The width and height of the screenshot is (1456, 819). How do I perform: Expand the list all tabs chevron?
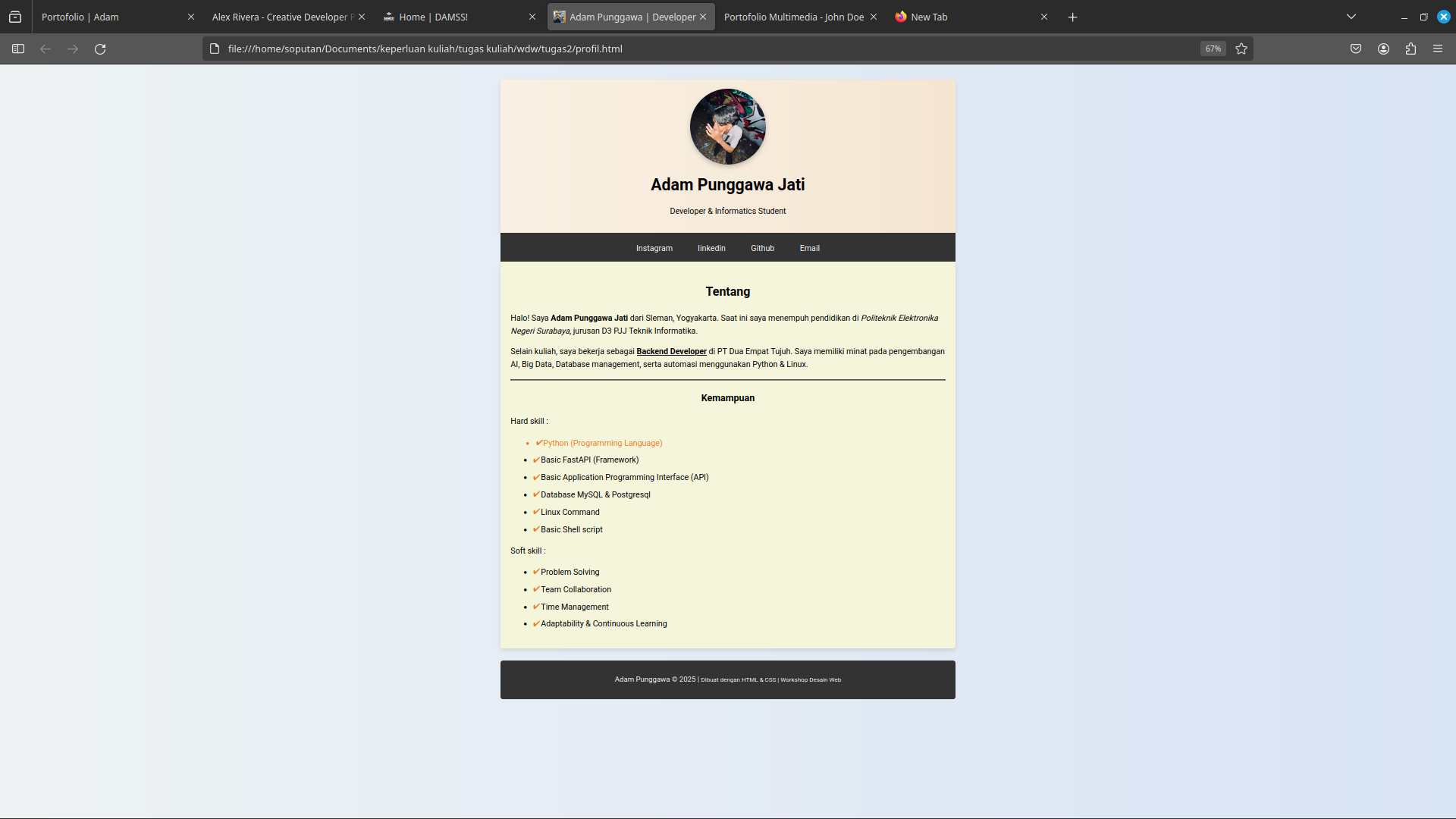[x=1351, y=17]
